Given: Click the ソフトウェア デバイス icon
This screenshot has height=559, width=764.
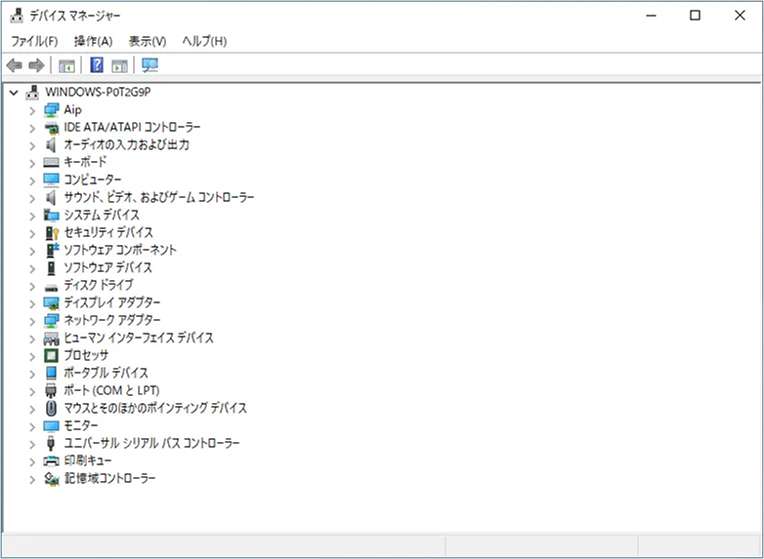Looking at the screenshot, I should pos(51,268).
